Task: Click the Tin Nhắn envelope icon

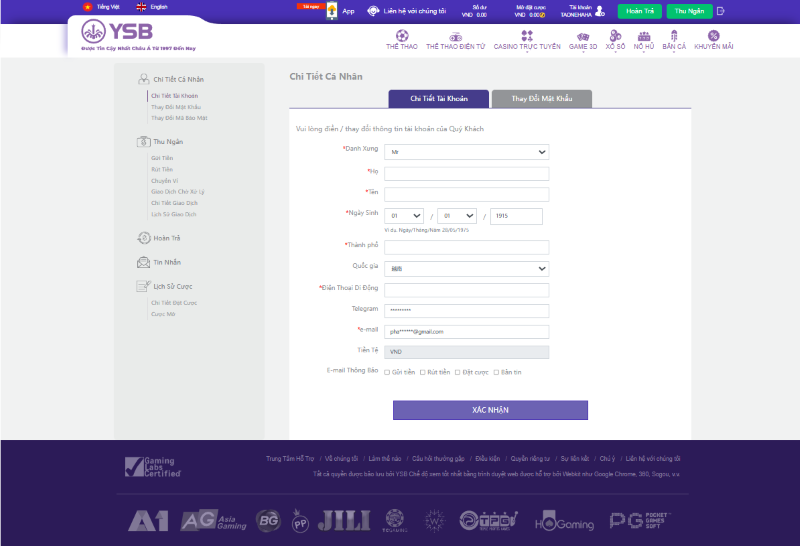Action: coord(144,262)
